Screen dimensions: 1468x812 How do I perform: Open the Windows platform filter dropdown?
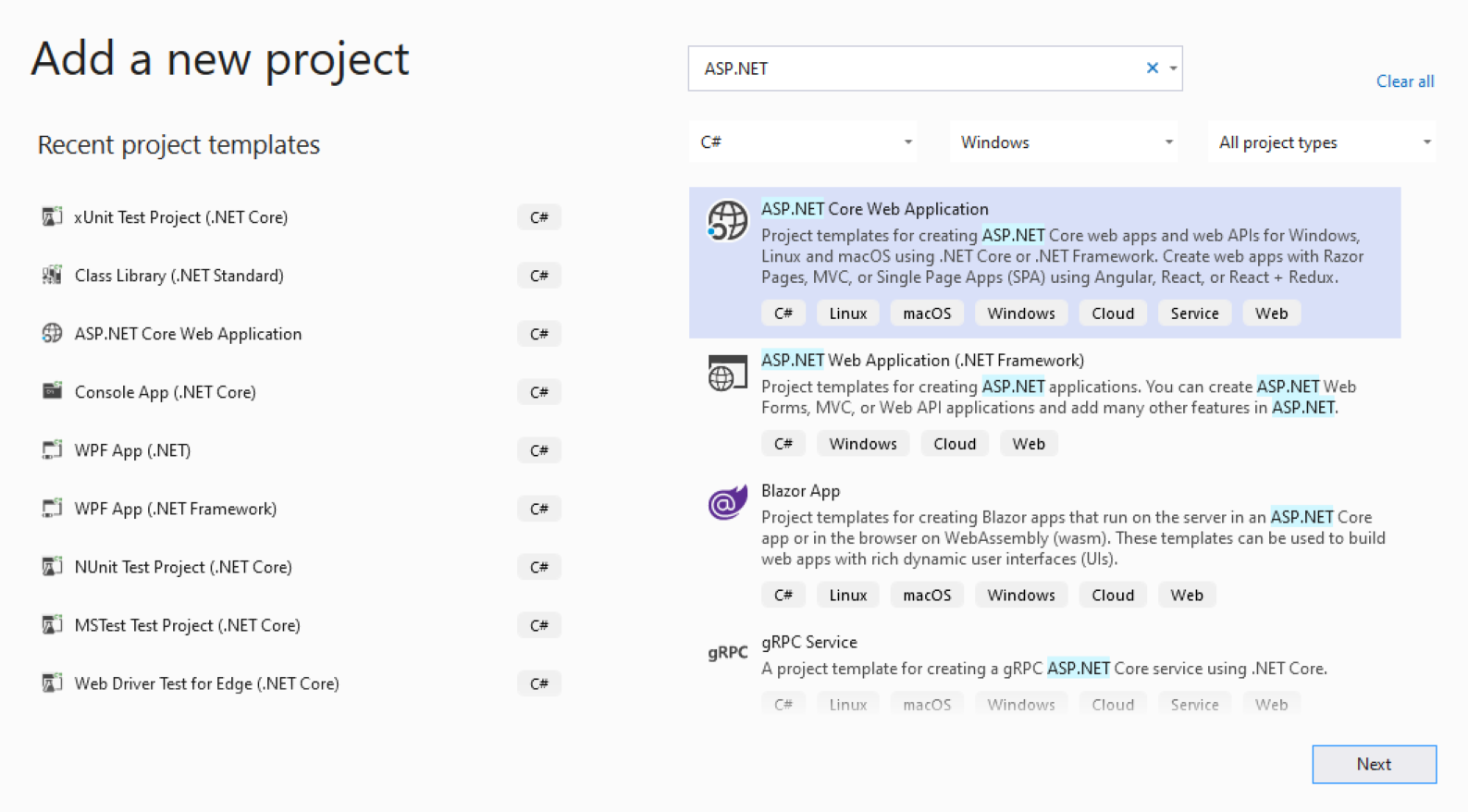[x=1063, y=141]
